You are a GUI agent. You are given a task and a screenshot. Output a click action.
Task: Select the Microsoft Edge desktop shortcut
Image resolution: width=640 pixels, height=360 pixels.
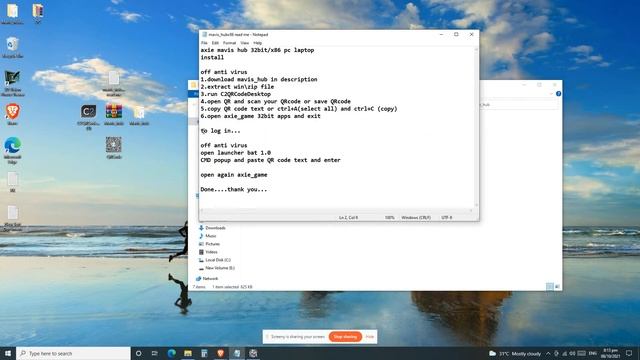pyautogui.click(x=13, y=150)
